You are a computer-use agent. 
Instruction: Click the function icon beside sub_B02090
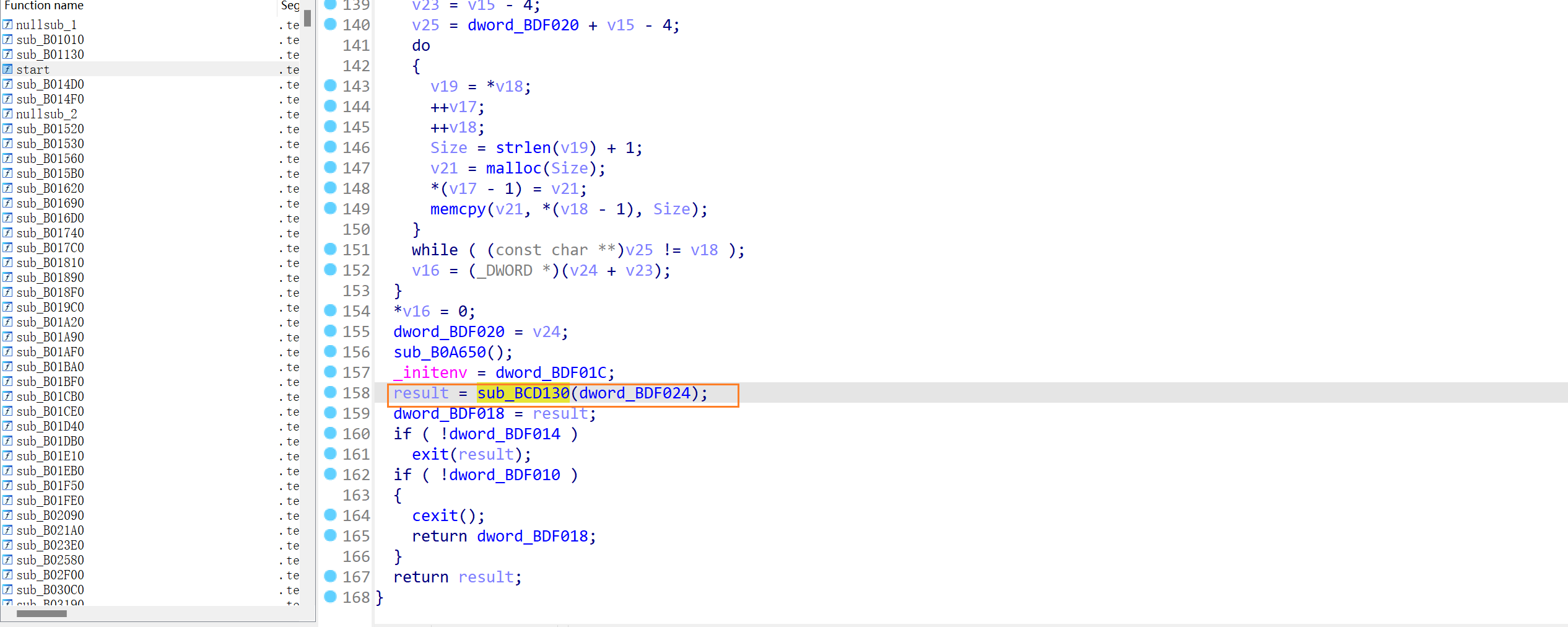tap(7, 515)
